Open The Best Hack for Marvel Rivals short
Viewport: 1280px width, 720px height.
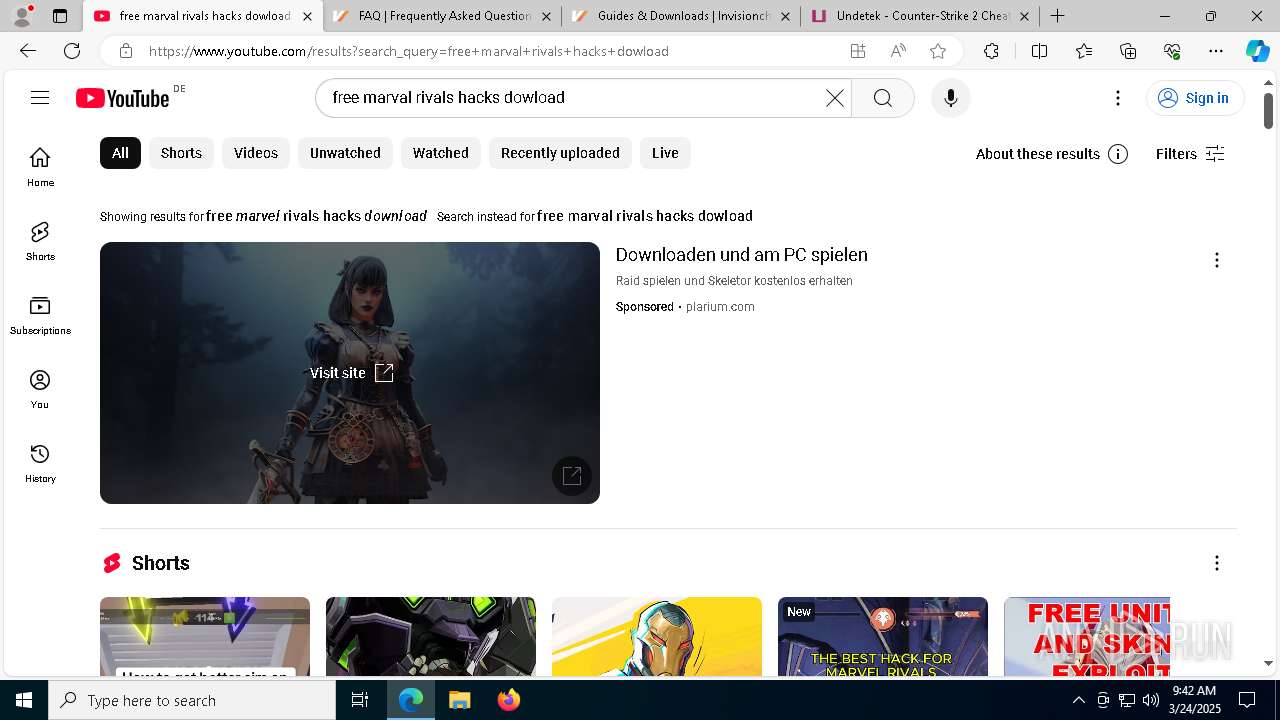coord(883,636)
